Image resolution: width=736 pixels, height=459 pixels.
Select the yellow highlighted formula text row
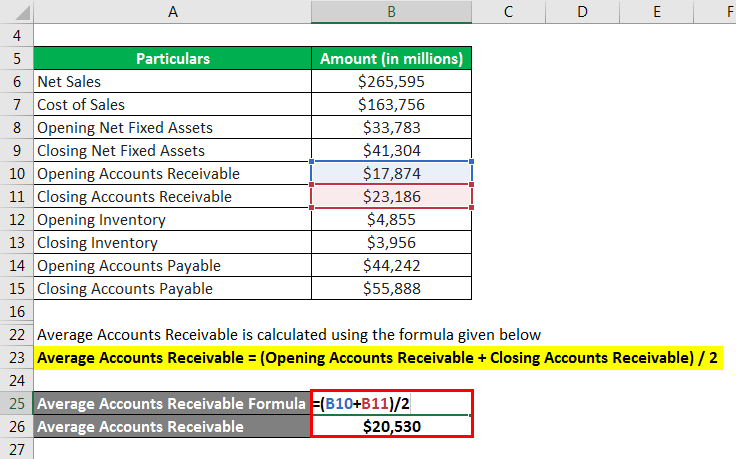[378, 358]
